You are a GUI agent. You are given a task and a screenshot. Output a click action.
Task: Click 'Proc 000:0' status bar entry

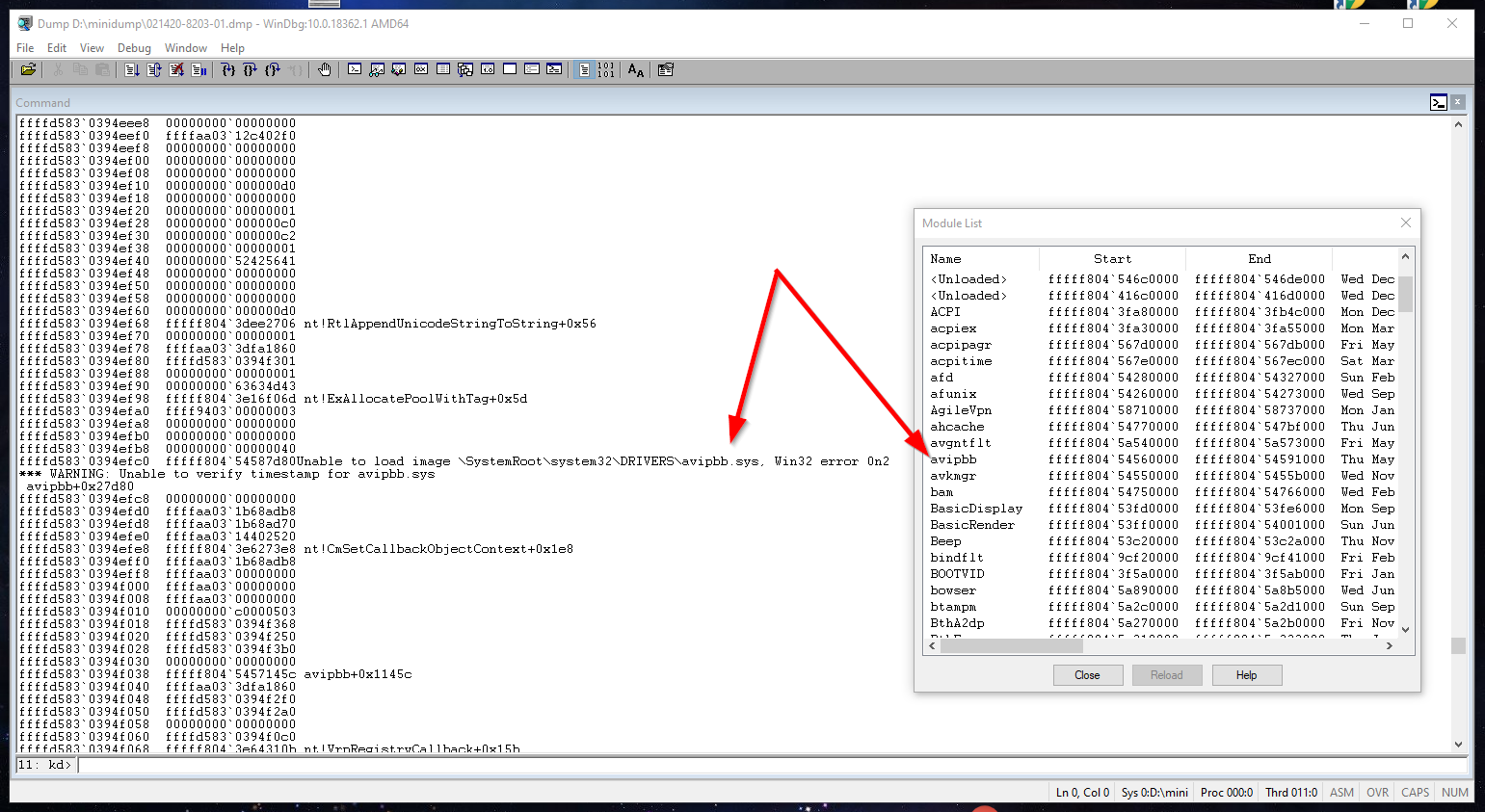1227,793
